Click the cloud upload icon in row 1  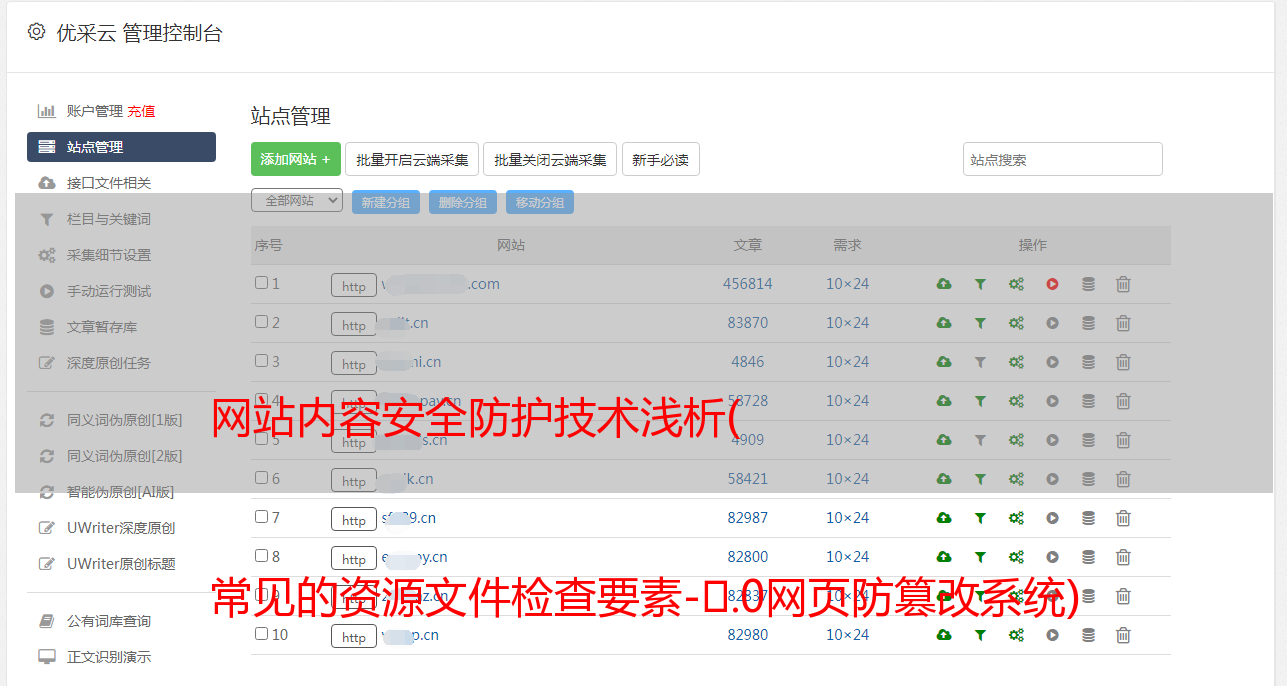click(944, 284)
